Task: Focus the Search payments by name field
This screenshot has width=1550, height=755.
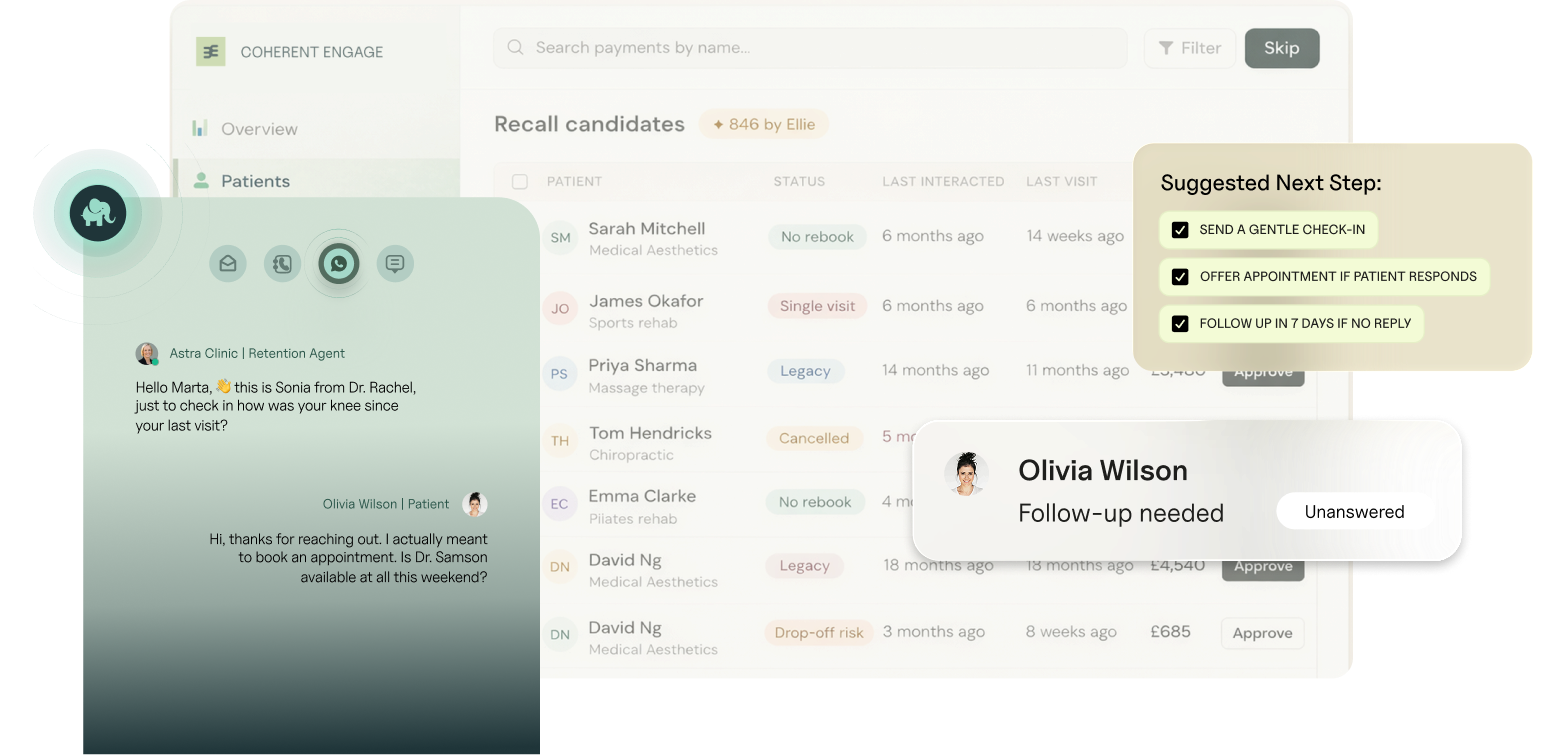Action: 810,48
